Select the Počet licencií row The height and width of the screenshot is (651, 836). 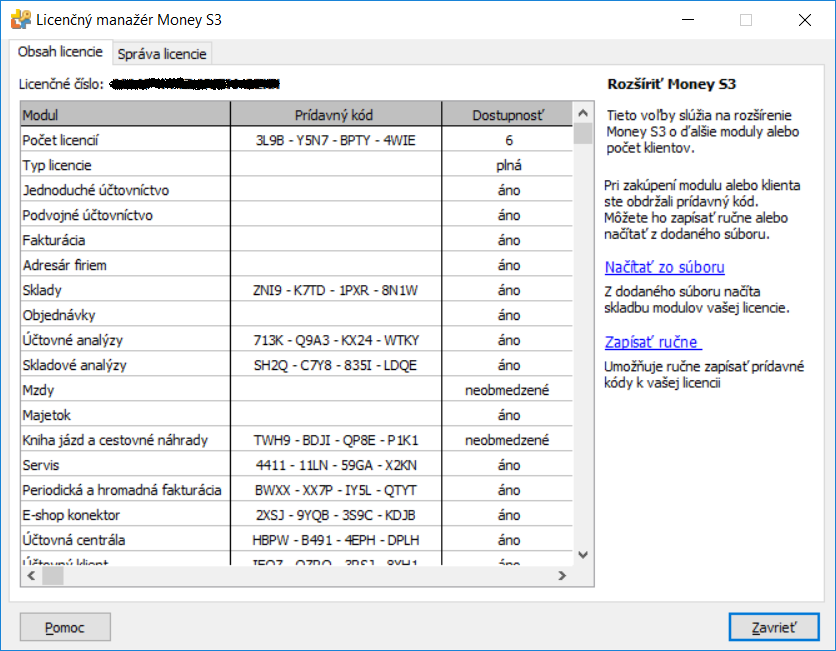point(296,140)
